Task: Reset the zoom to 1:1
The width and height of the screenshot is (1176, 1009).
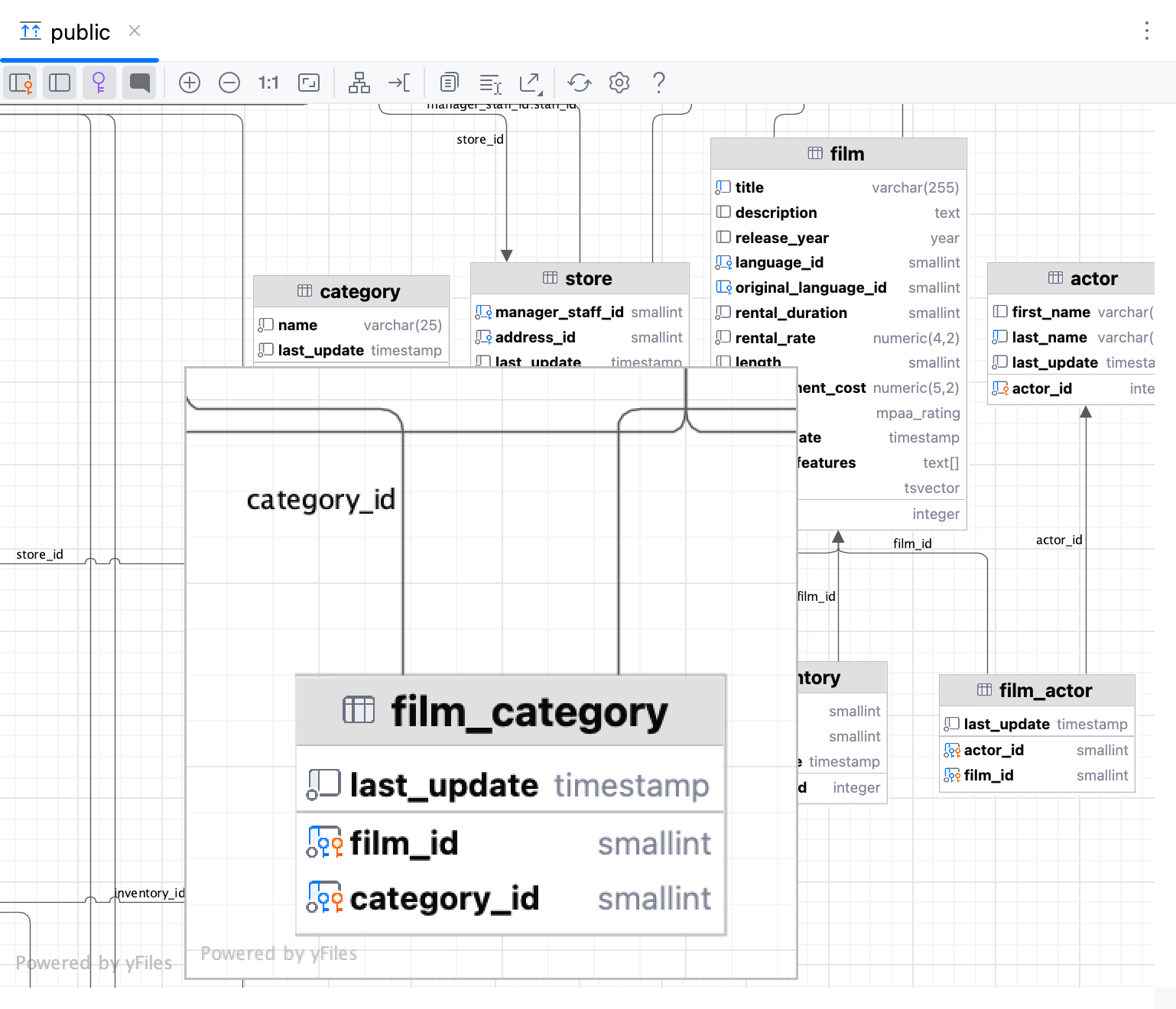Action: (x=268, y=83)
